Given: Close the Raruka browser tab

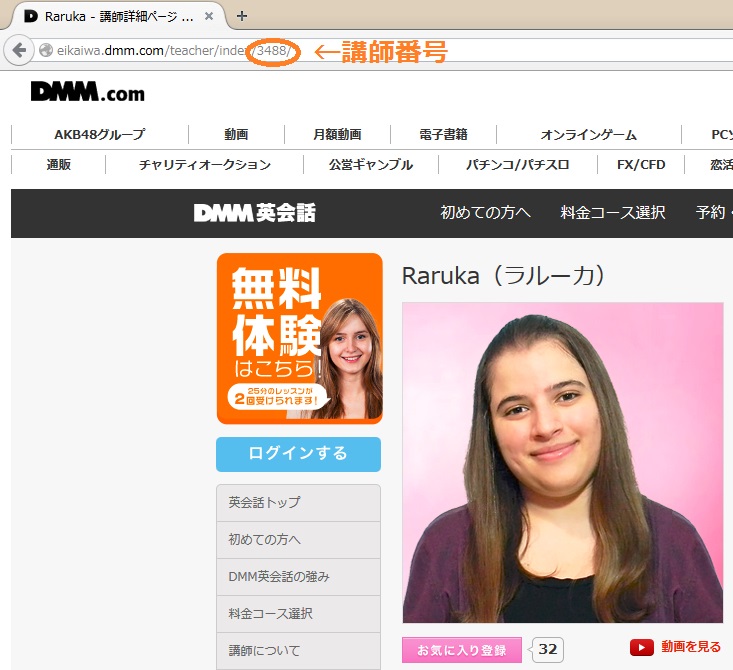Looking at the screenshot, I should coord(209,16).
